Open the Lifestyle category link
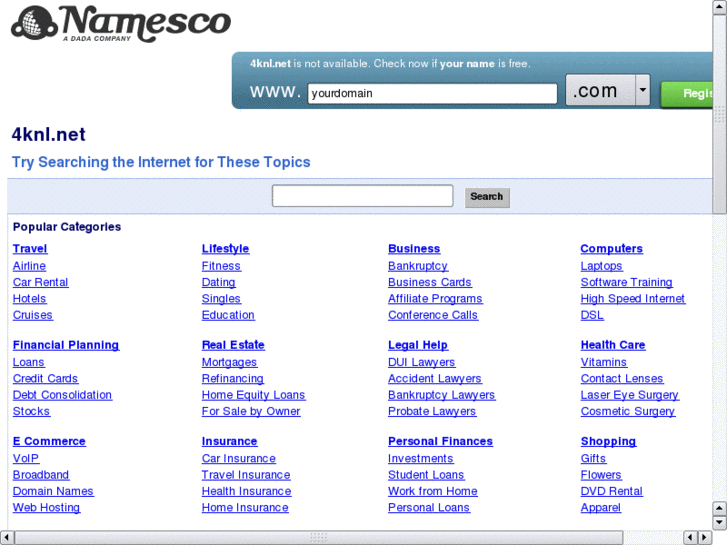727x545 pixels. (225, 249)
